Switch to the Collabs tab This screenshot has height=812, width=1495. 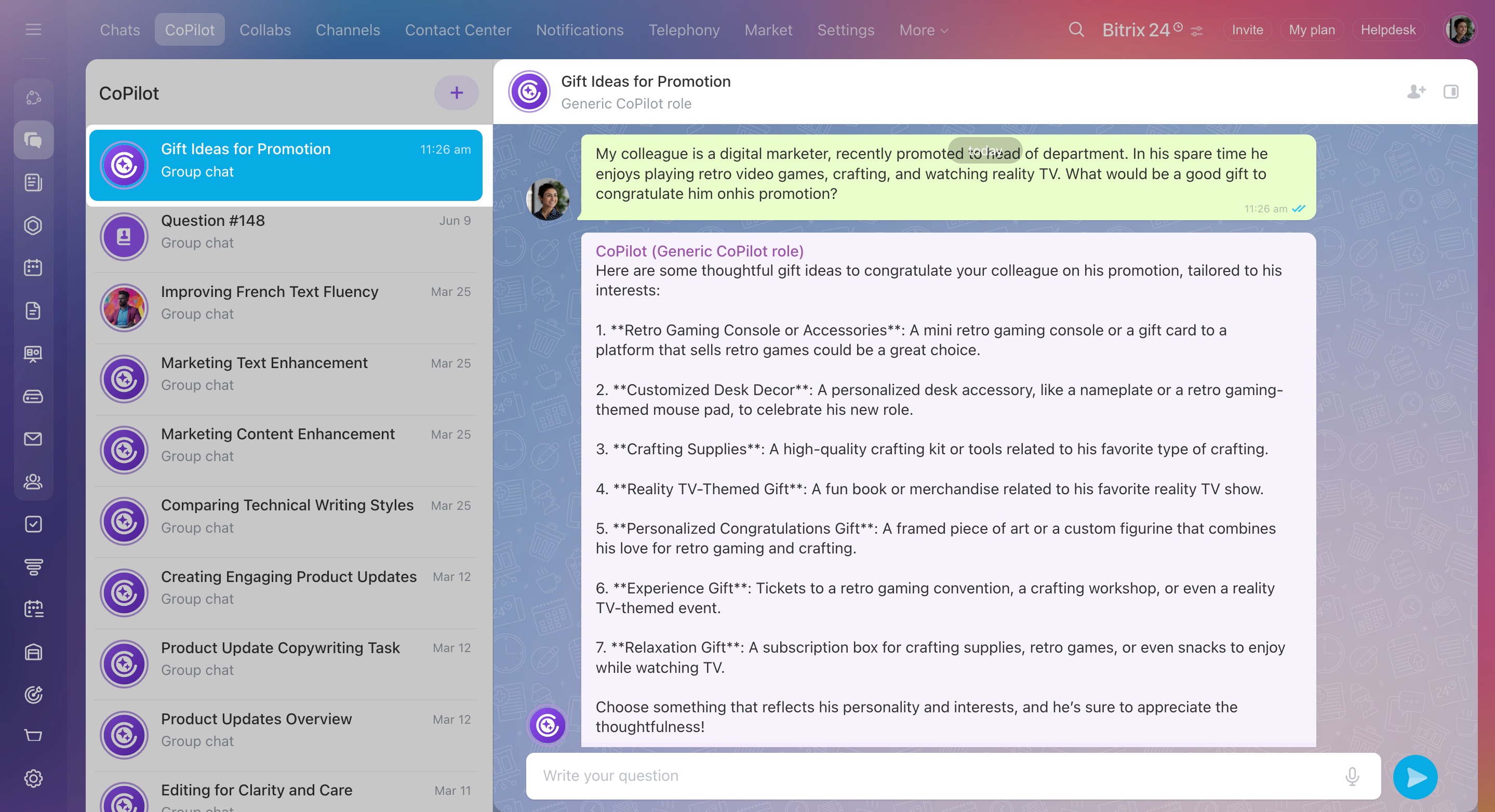[264, 30]
